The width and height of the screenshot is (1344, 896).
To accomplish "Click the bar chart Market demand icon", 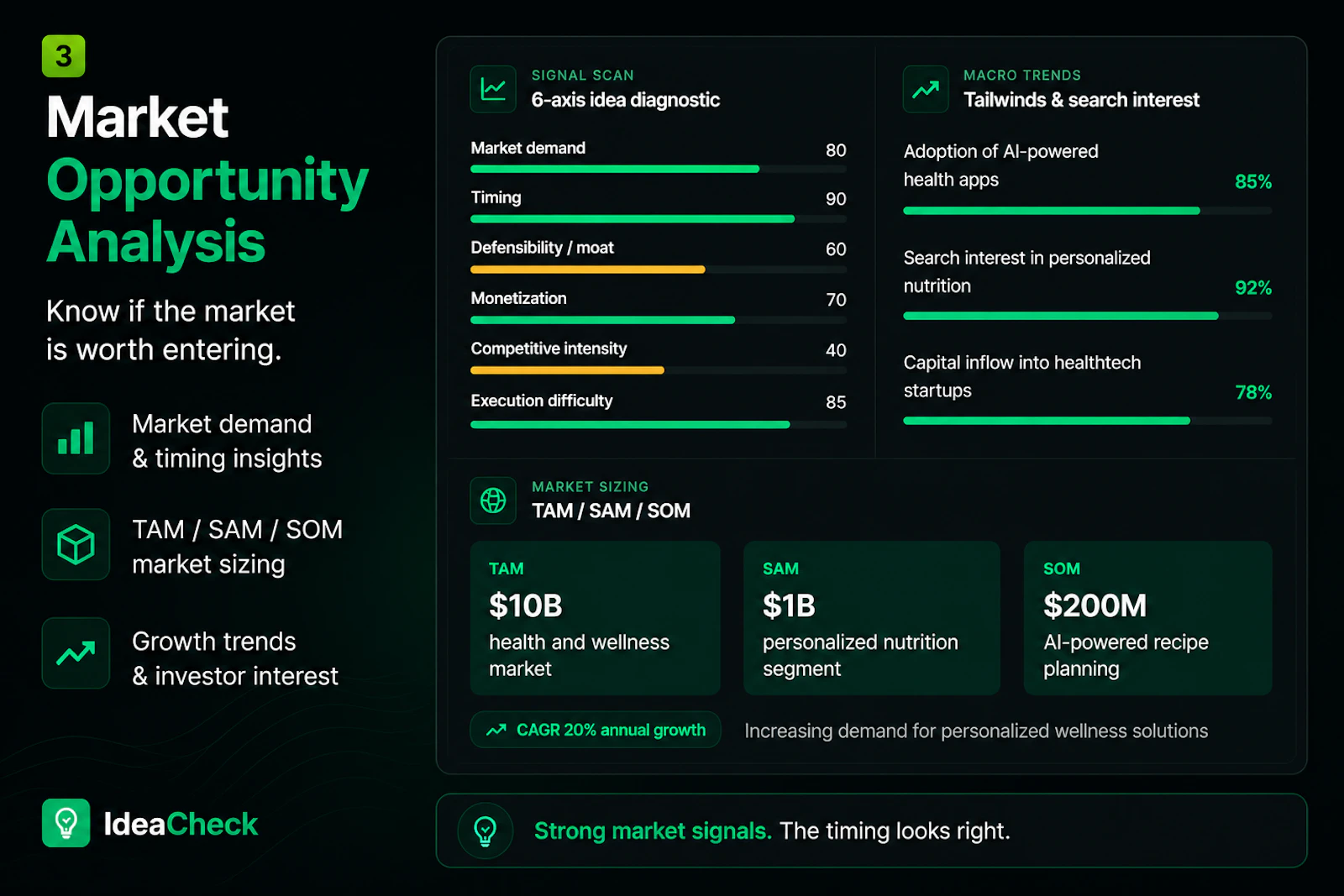I will tap(76, 438).
